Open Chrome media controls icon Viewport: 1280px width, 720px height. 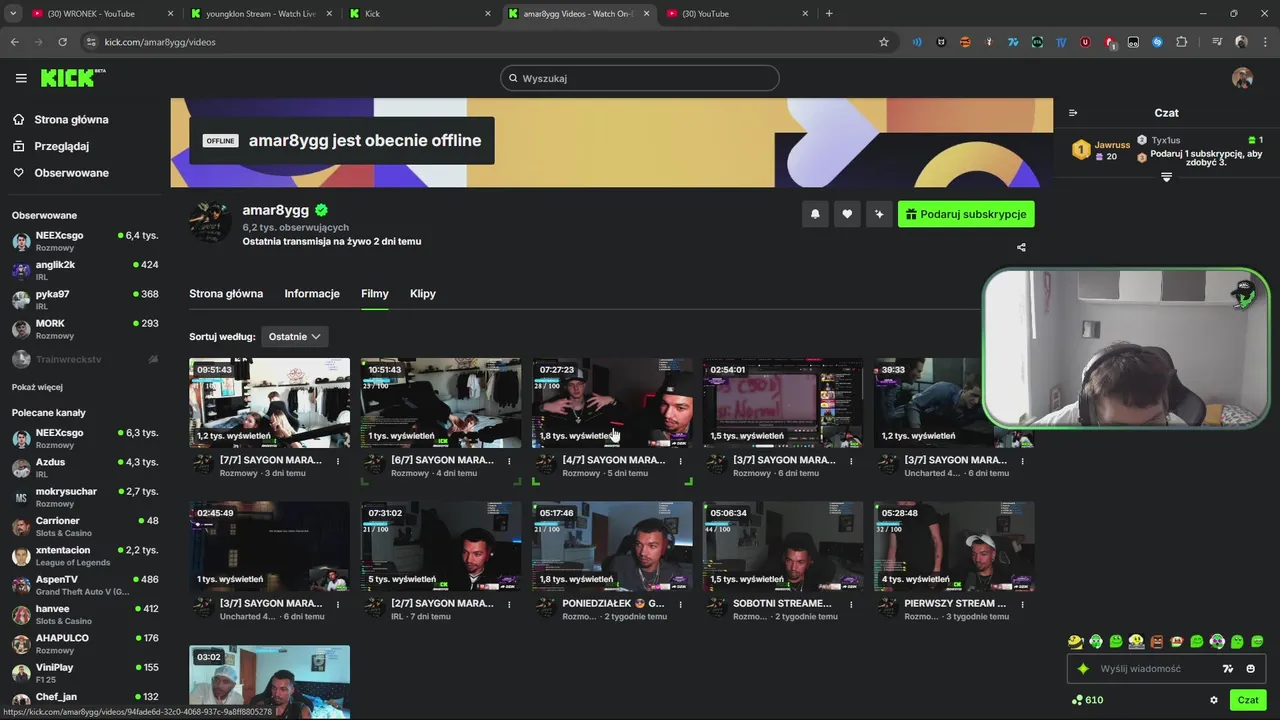click(x=1217, y=42)
